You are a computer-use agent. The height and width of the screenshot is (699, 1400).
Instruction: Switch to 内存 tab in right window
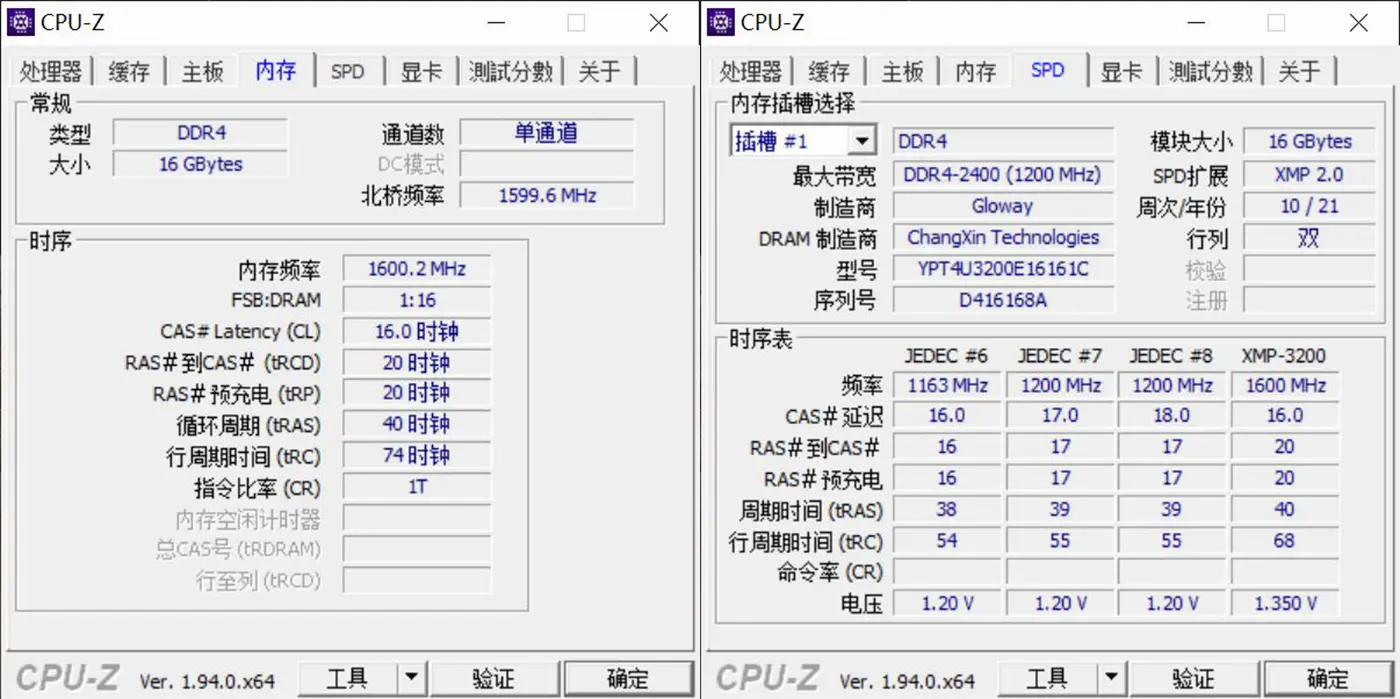coord(975,72)
